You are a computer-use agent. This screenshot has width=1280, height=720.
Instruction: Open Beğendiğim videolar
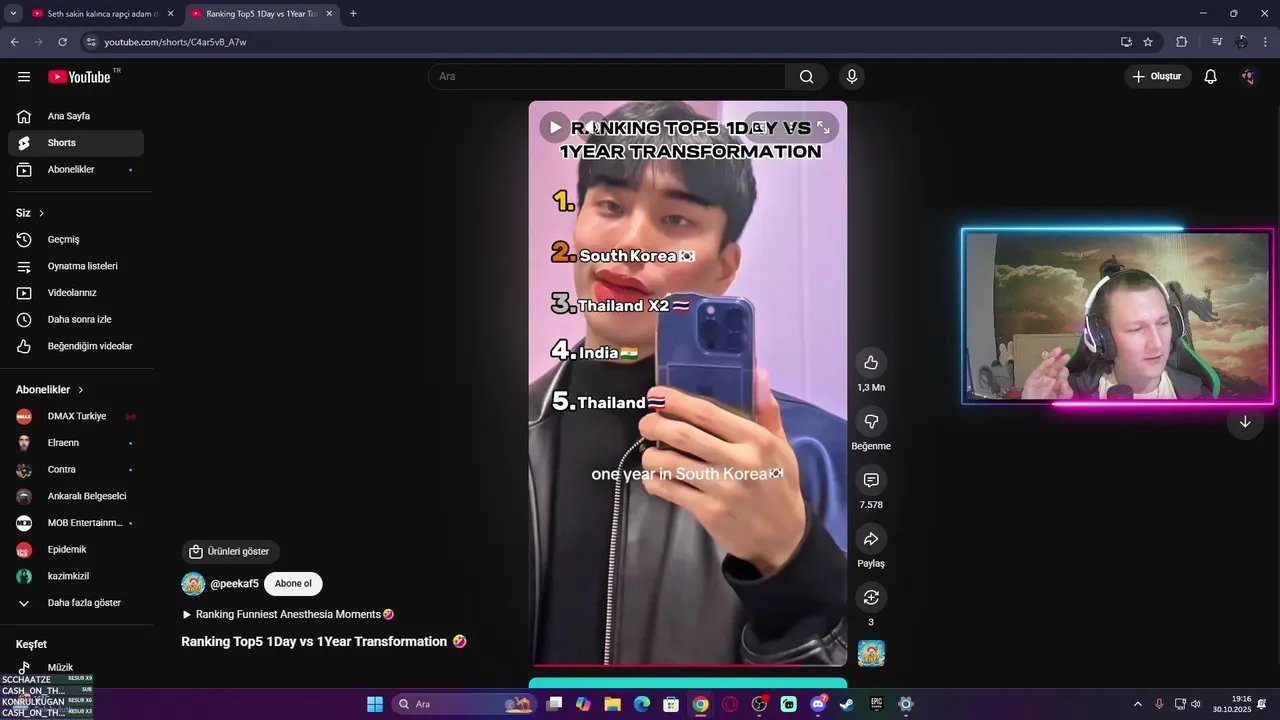pos(76,346)
